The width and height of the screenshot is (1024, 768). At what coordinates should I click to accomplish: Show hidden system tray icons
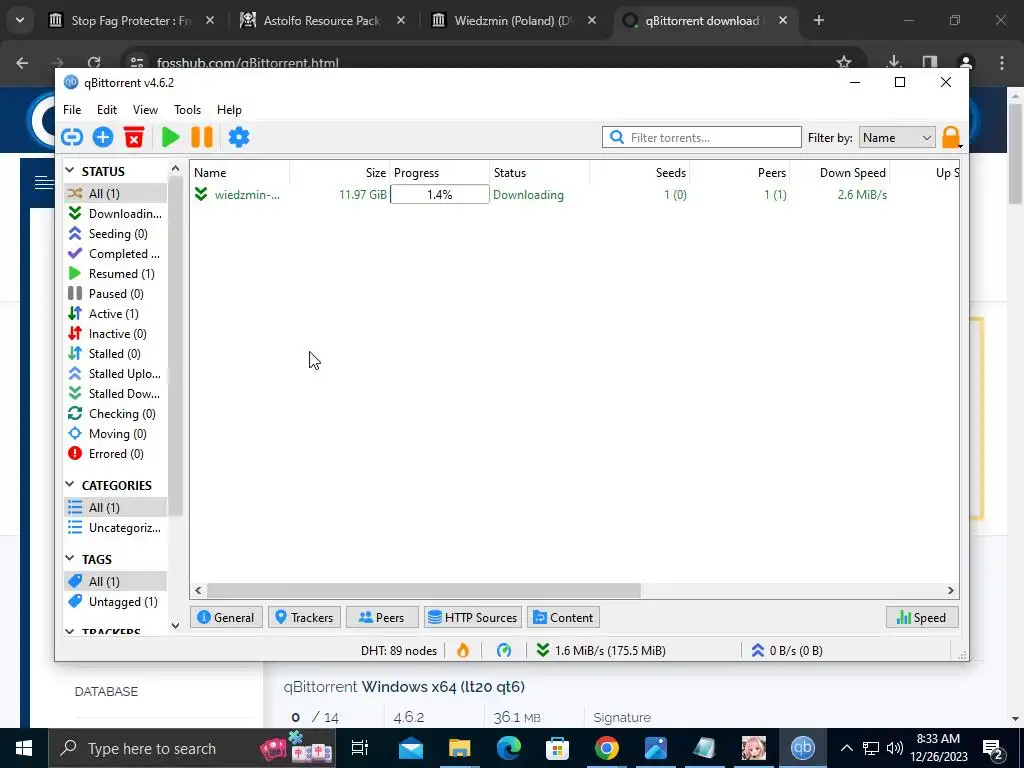(846, 748)
